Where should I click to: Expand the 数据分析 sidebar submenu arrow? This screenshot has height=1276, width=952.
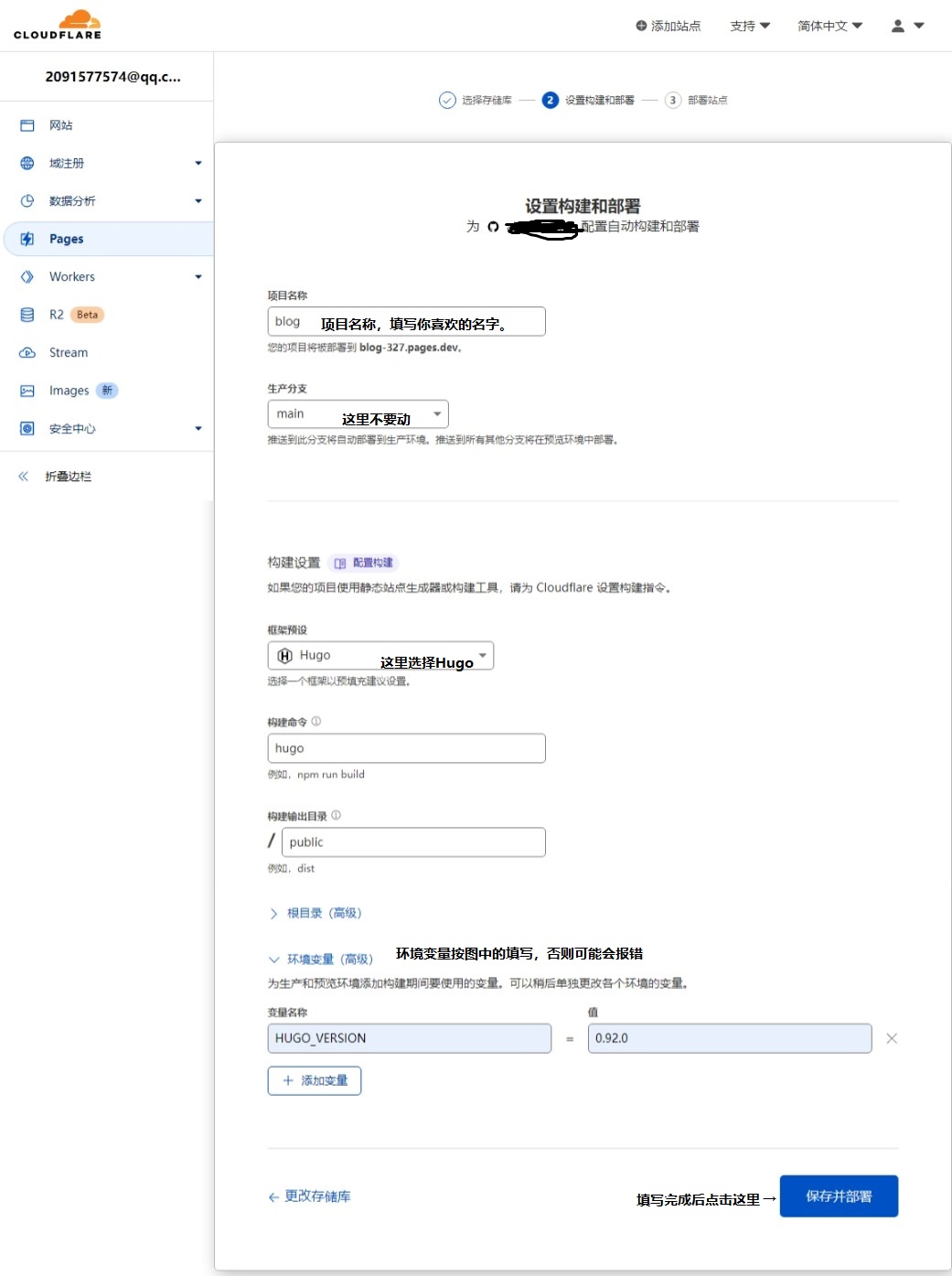[x=198, y=200]
